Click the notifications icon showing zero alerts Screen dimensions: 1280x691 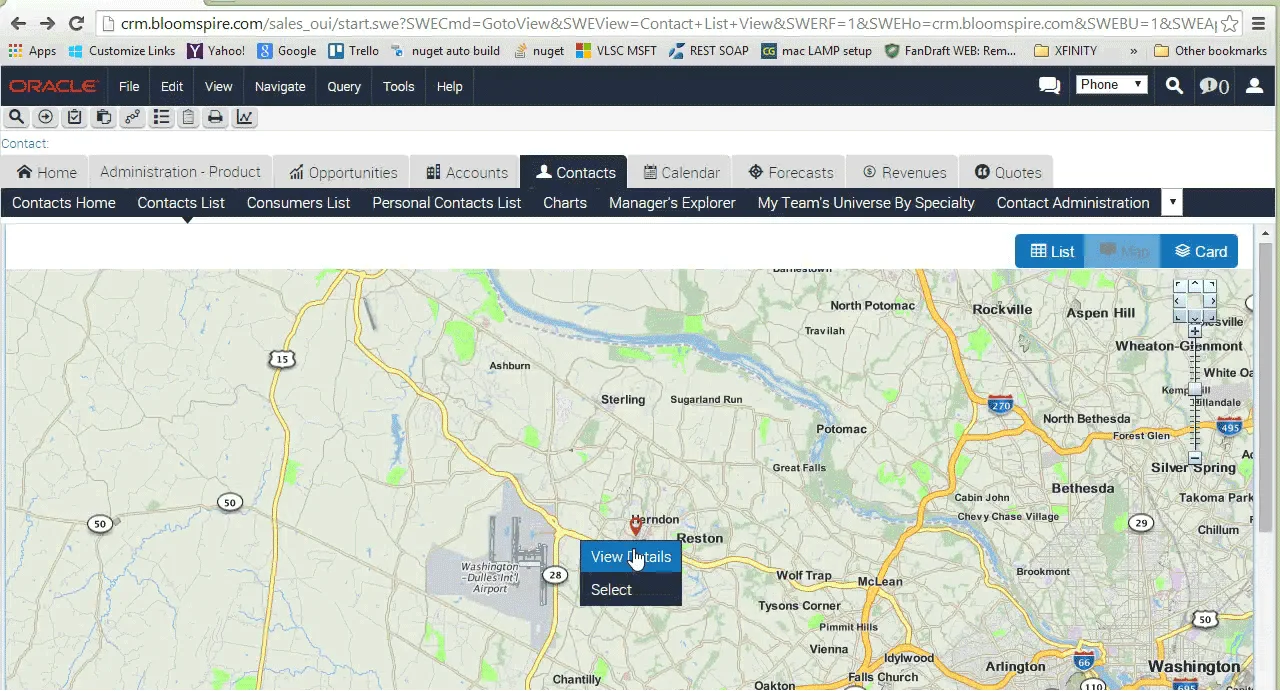(x=1214, y=86)
